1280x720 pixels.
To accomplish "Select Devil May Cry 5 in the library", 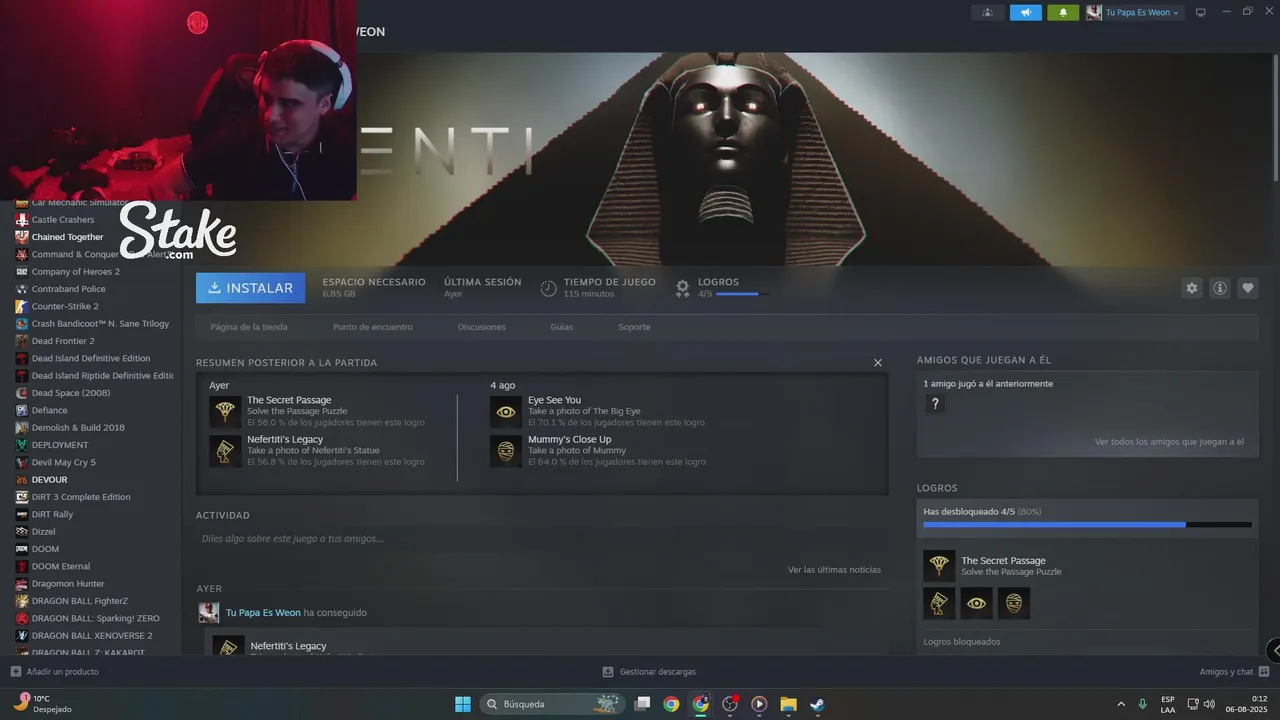I will point(63,462).
